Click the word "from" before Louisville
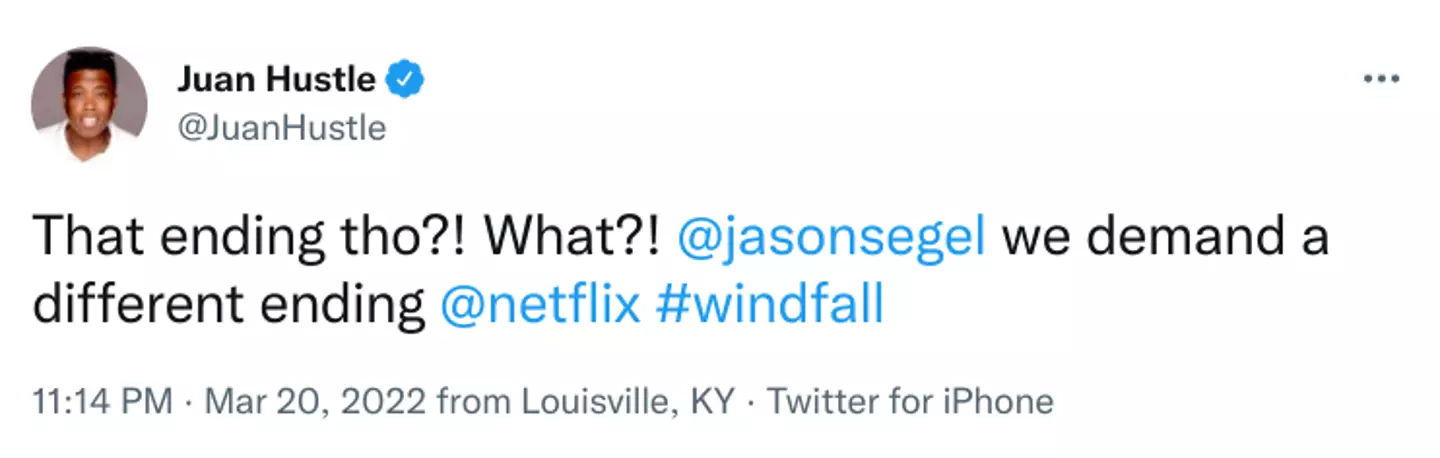This screenshot has width=1440, height=458. coord(475,402)
